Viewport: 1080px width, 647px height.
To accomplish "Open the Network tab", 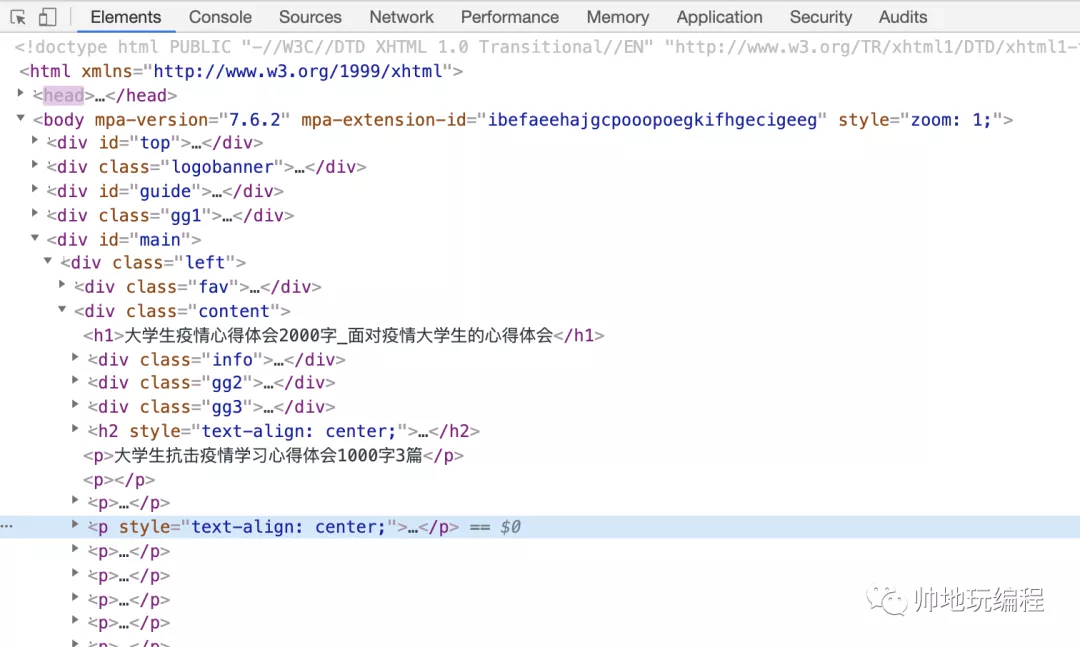I will [401, 17].
